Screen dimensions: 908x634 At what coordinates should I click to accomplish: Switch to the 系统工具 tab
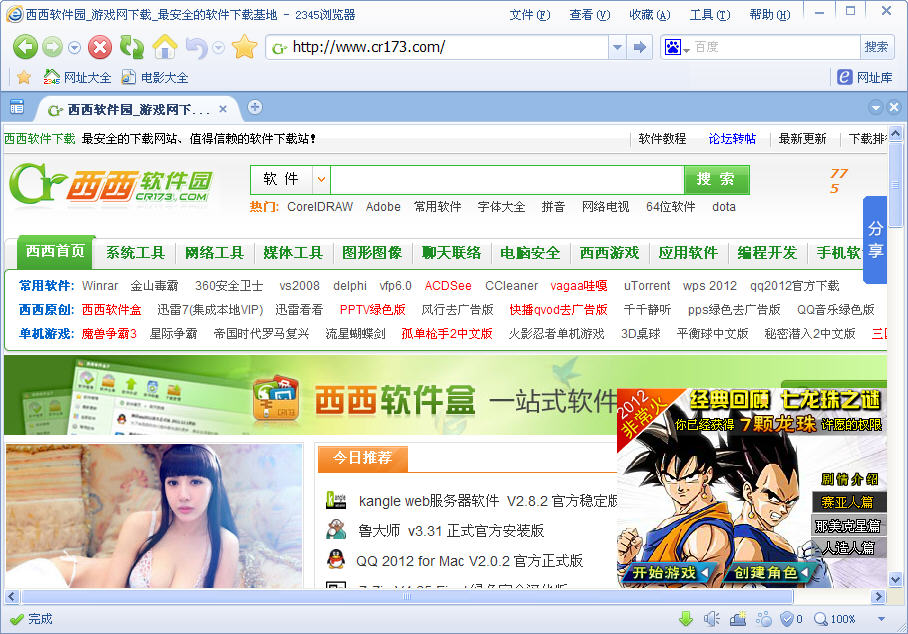(x=136, y=253)
